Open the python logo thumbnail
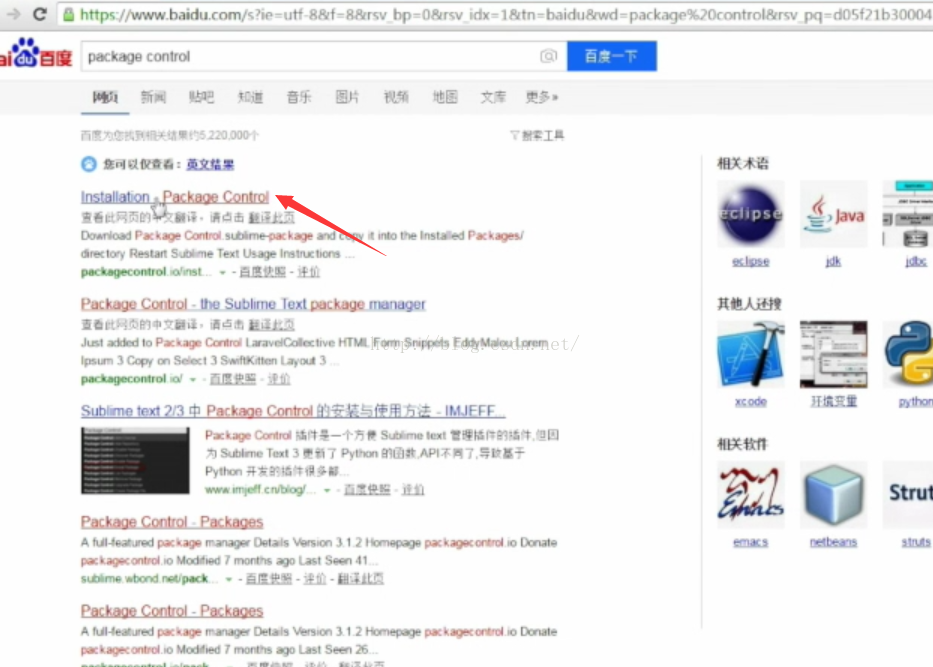The image size is (933, 667). [x=907, y=354]
